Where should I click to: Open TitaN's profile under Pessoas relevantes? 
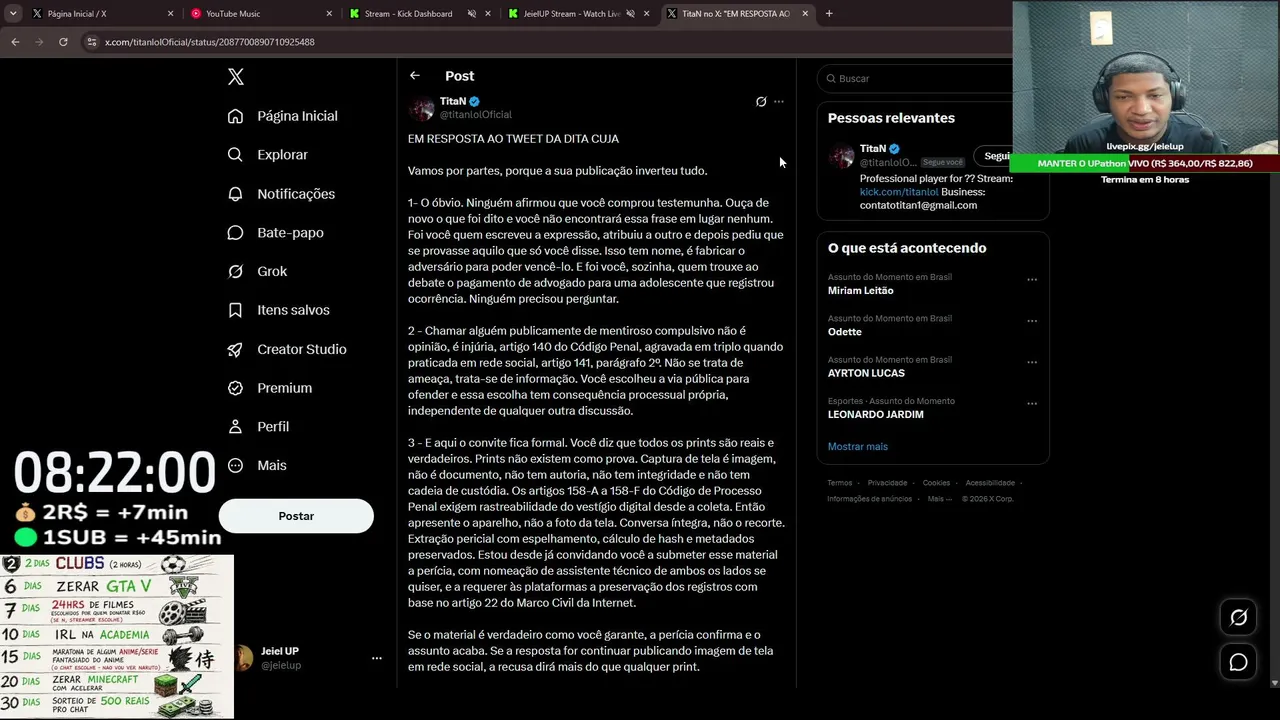pos(873,149)
